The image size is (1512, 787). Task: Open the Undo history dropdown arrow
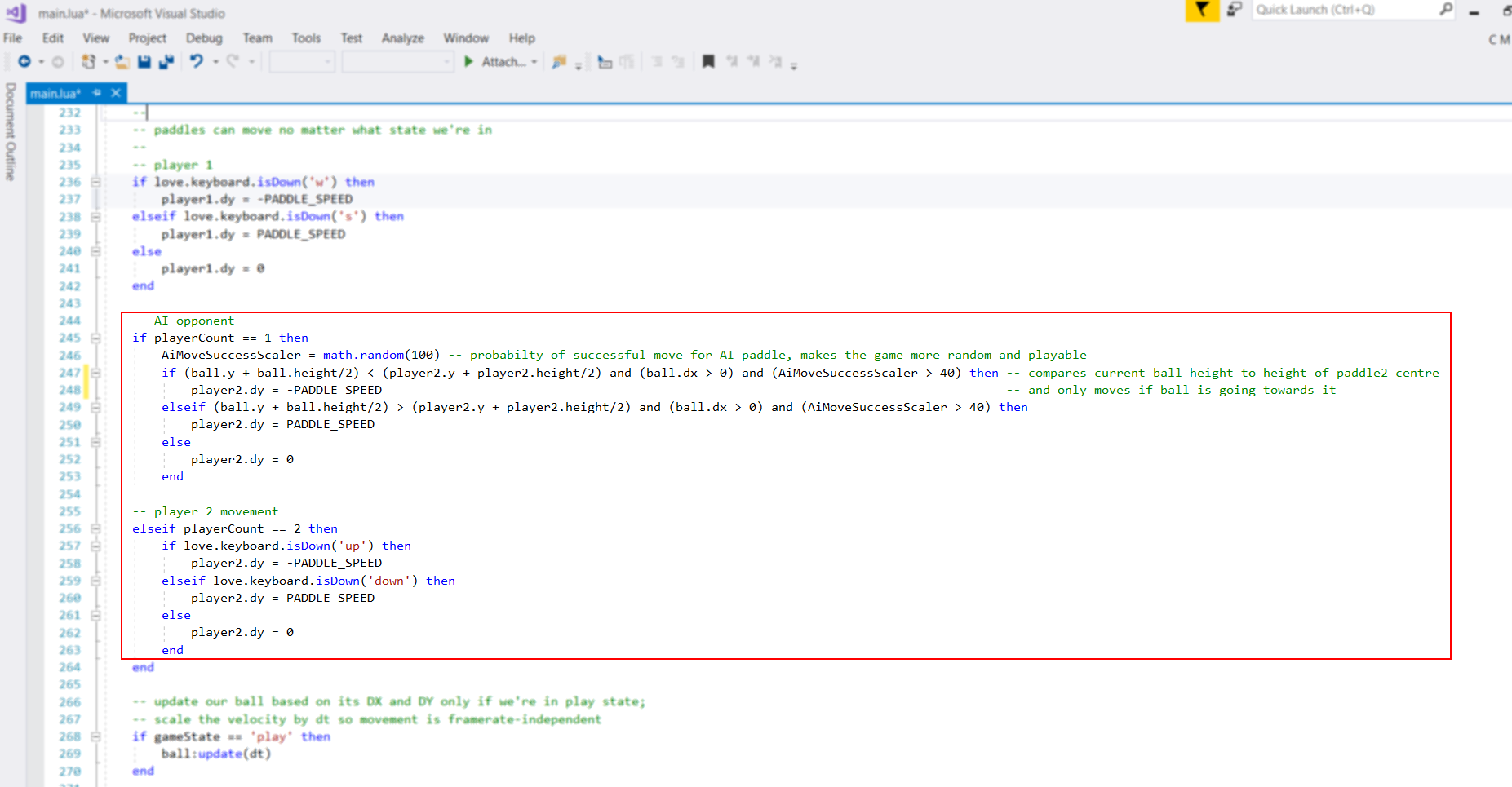click(215, 62)
